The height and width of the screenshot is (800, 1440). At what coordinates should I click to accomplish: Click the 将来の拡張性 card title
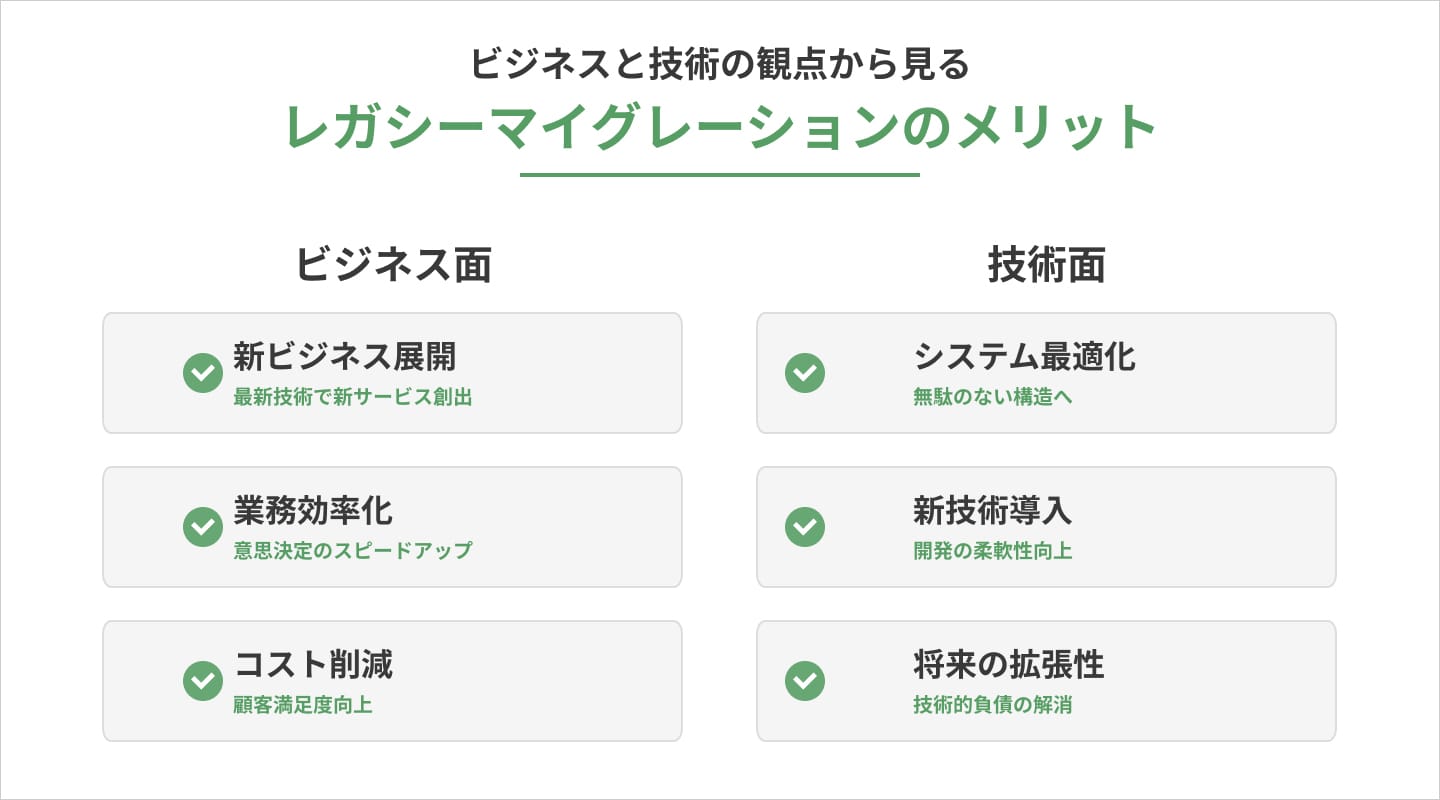point(1008,664)
